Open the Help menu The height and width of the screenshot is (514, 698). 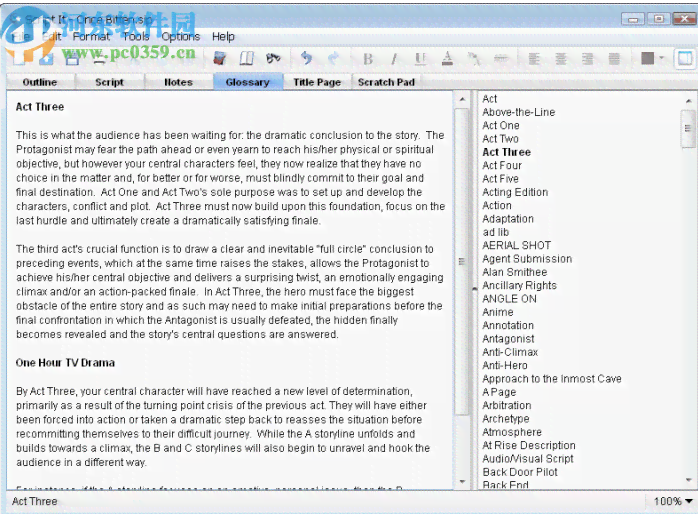[223, 36]
